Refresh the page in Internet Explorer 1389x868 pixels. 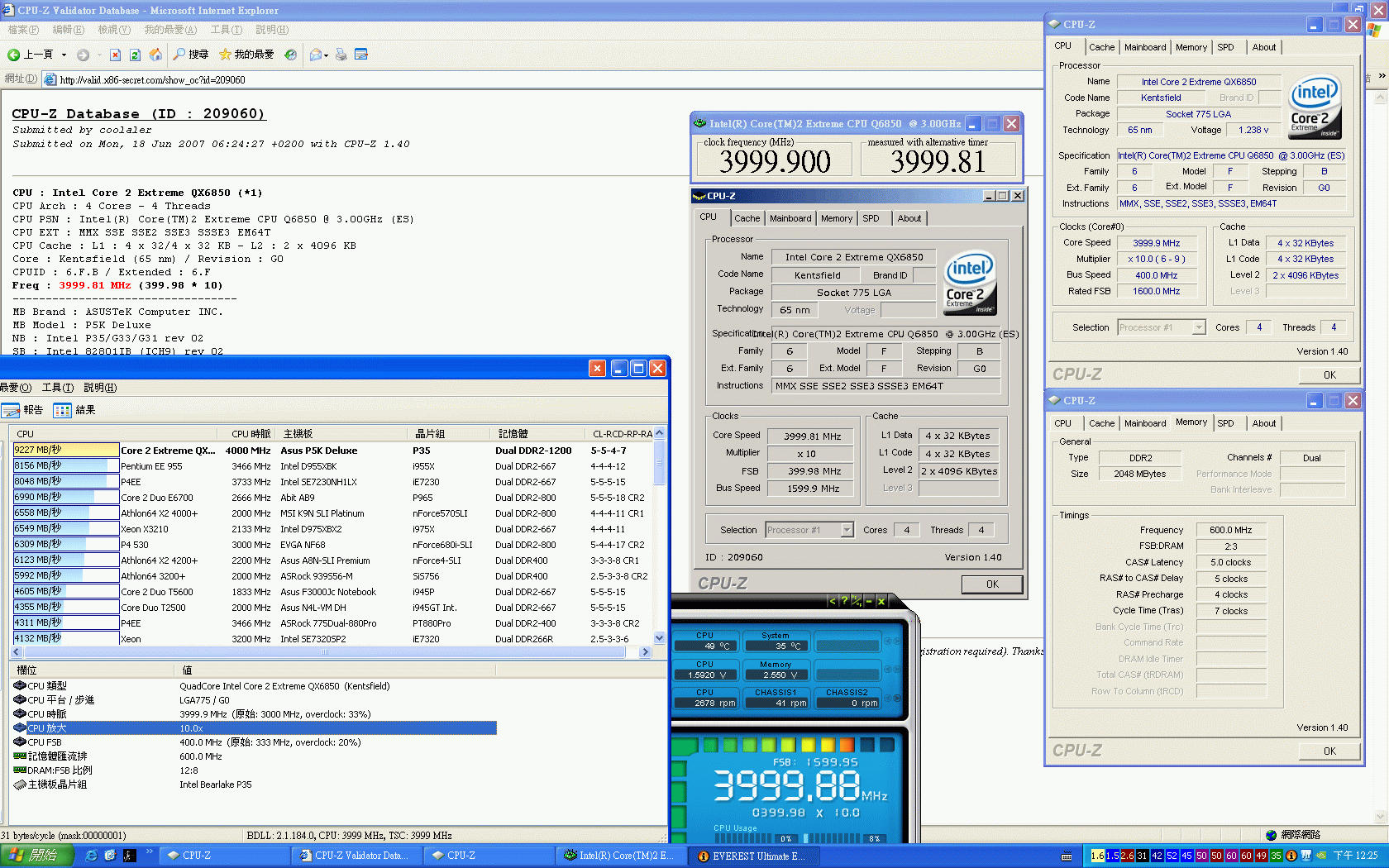pyautogui.click(x=135, y=55)
